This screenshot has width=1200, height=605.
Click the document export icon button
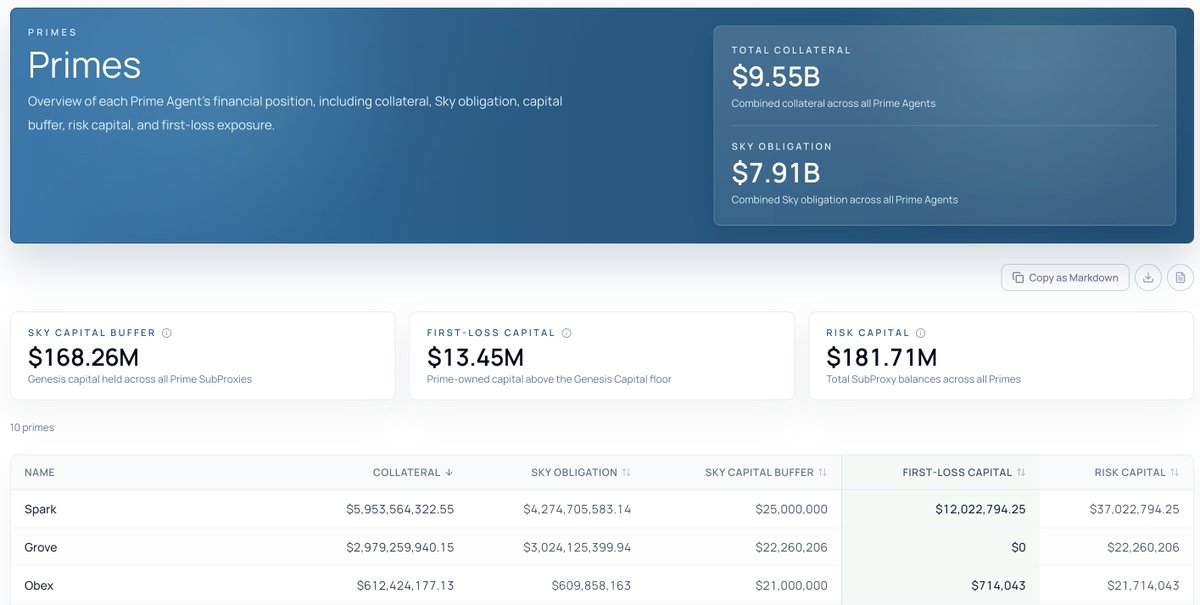point(1180,277)
